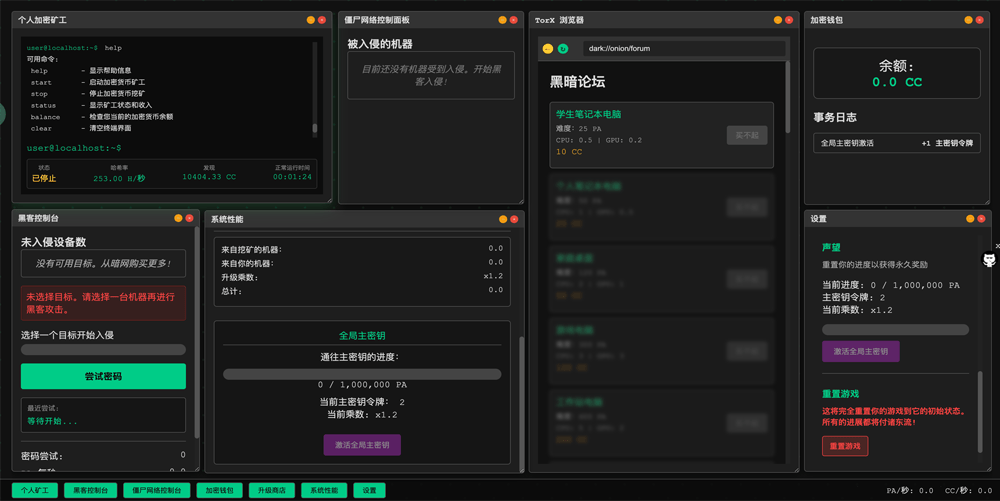Image resolution: width=1000 pixels, height=501 pixels.
Task: Switch to 僵尸网络控制台 in the taskbar
Action: pos(156,491)
